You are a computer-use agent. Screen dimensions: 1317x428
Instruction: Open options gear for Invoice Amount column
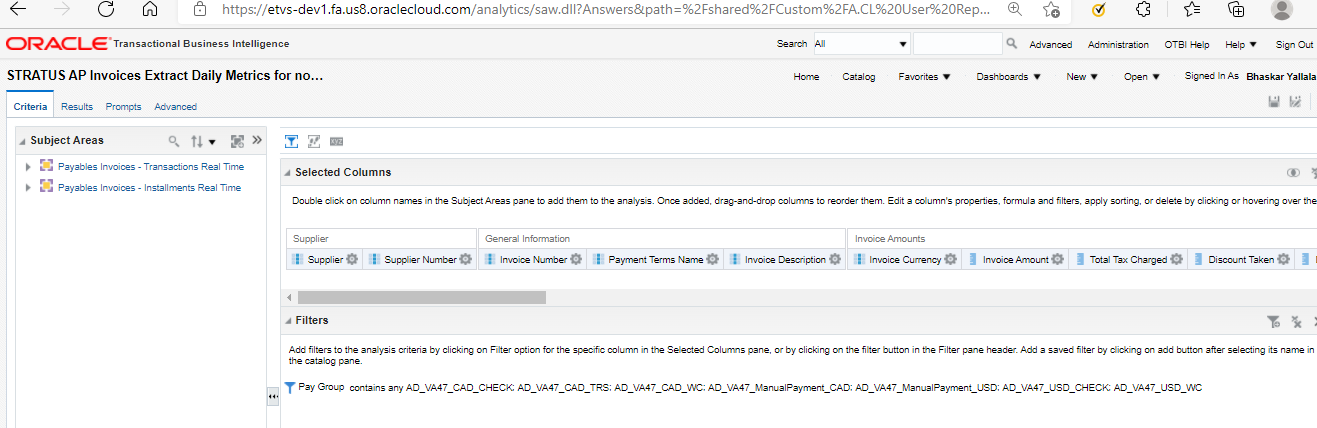1058,259
